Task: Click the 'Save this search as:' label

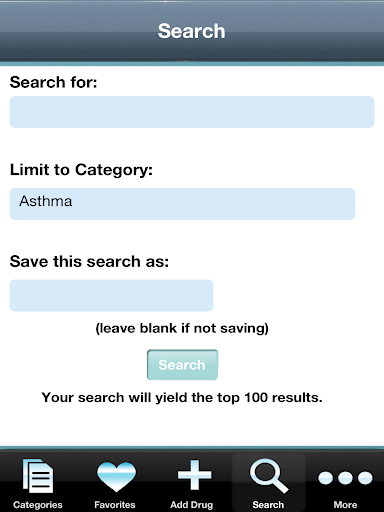Action: 89,261
